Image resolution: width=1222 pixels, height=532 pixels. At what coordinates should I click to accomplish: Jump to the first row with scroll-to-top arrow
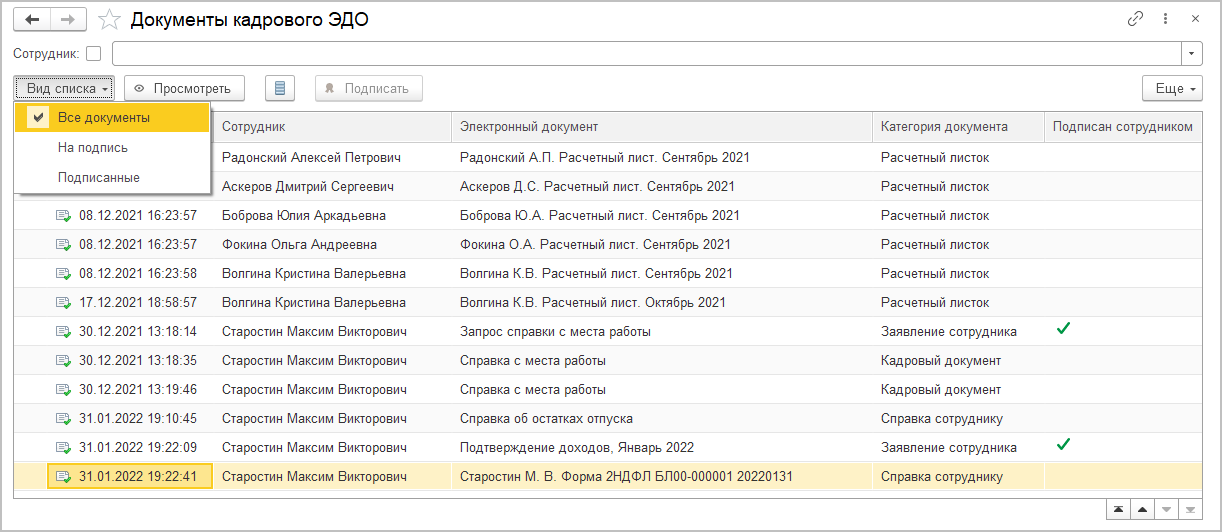pyautogui.click(x=1117, y=511)
